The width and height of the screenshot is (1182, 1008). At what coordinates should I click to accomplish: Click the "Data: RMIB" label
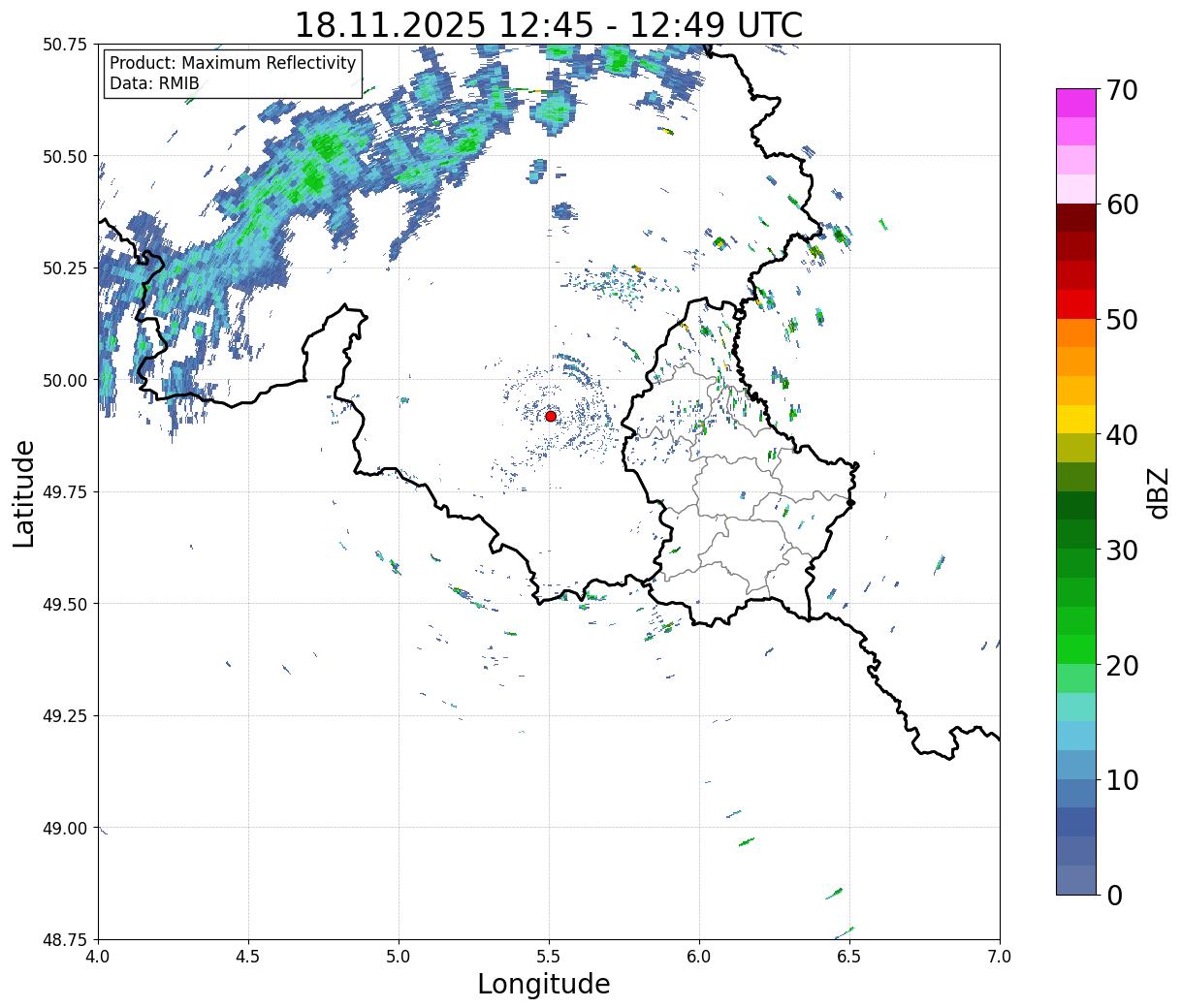(x=154, y=83)
